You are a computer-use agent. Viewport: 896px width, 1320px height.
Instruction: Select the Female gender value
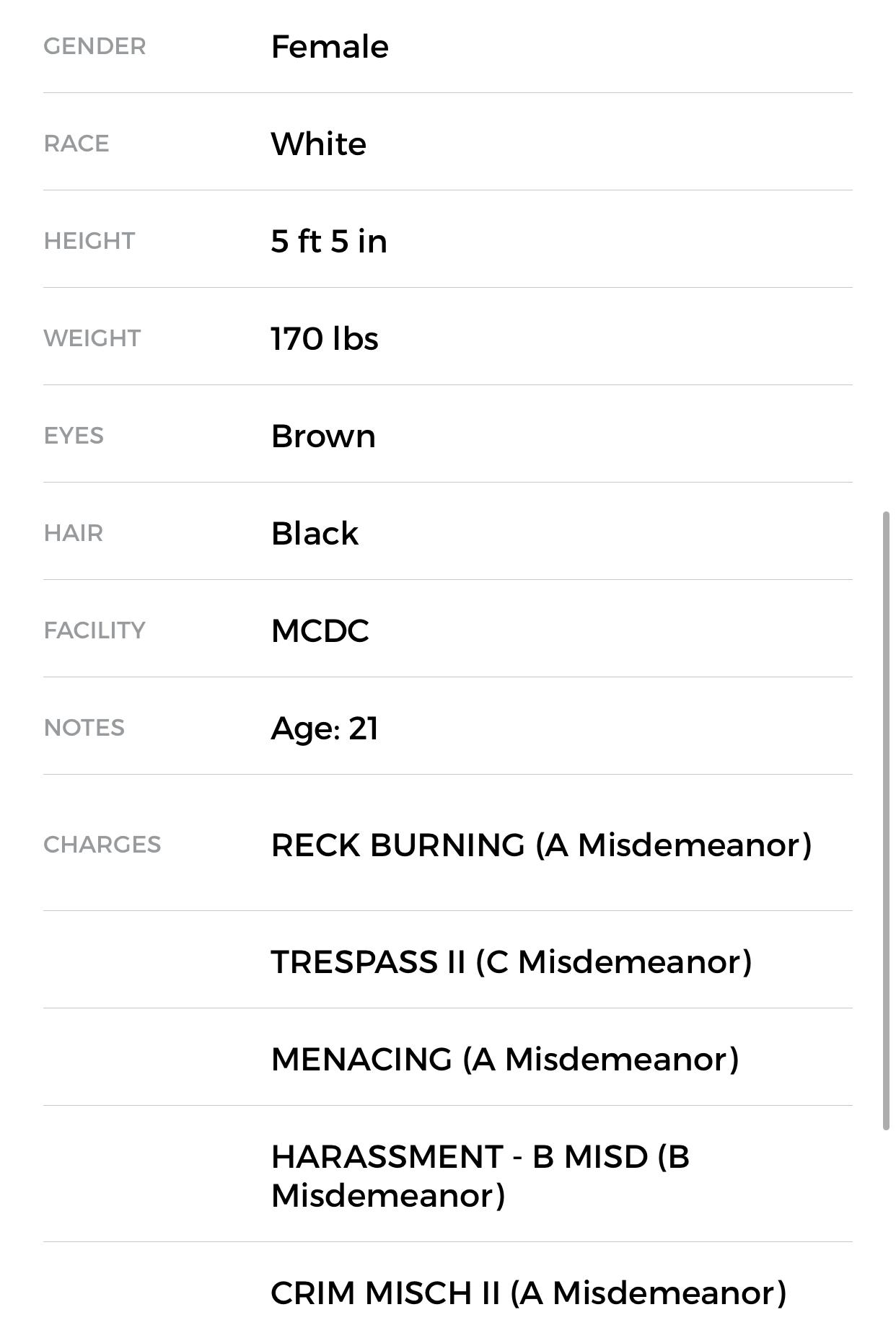pyautogui.click(x=330, y=47)
